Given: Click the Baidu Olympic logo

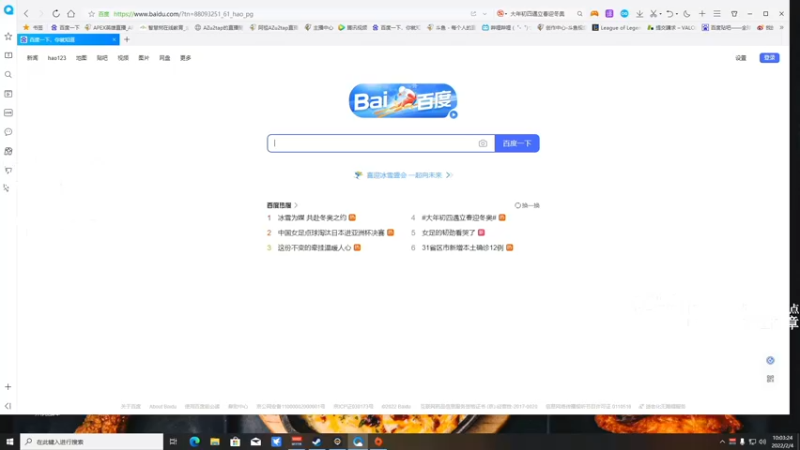Looking at the screenshot, I should (x=403, y=101).
